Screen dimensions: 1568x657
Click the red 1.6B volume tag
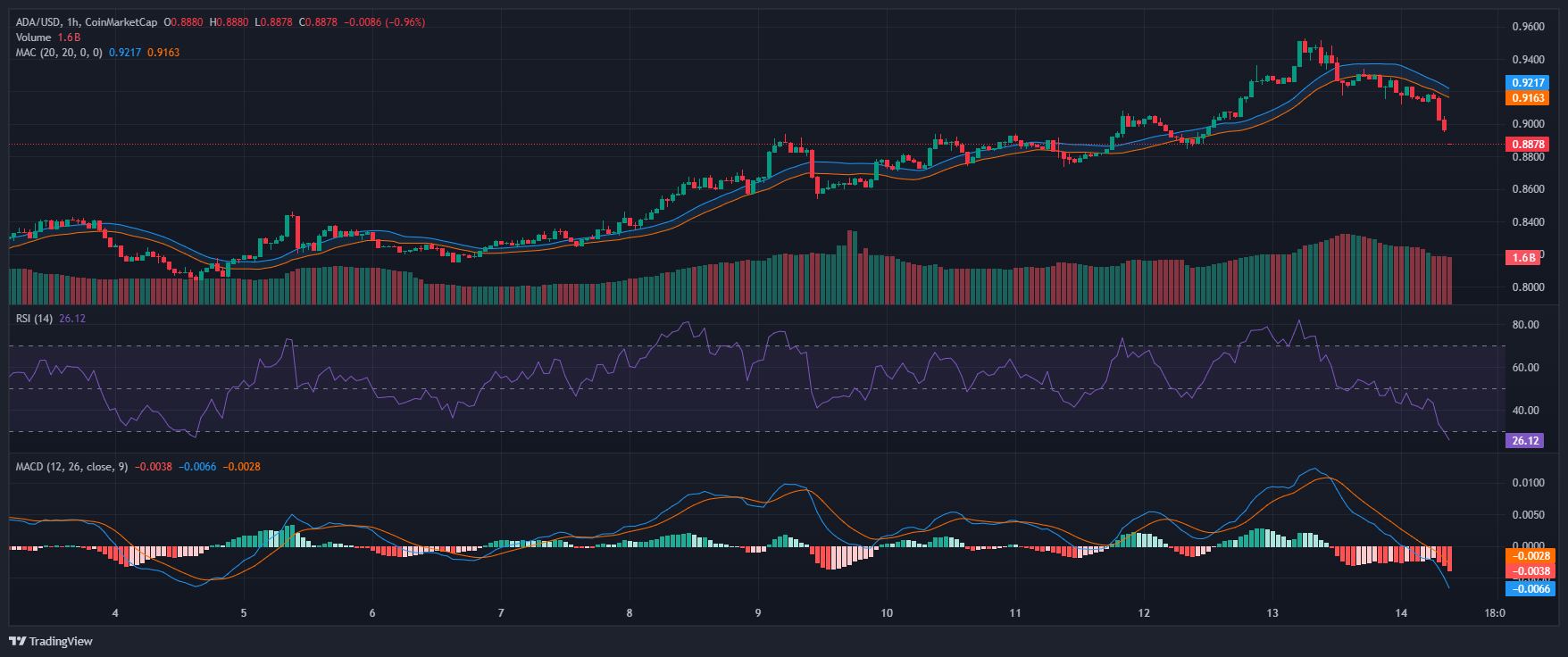coord(1523,258)
